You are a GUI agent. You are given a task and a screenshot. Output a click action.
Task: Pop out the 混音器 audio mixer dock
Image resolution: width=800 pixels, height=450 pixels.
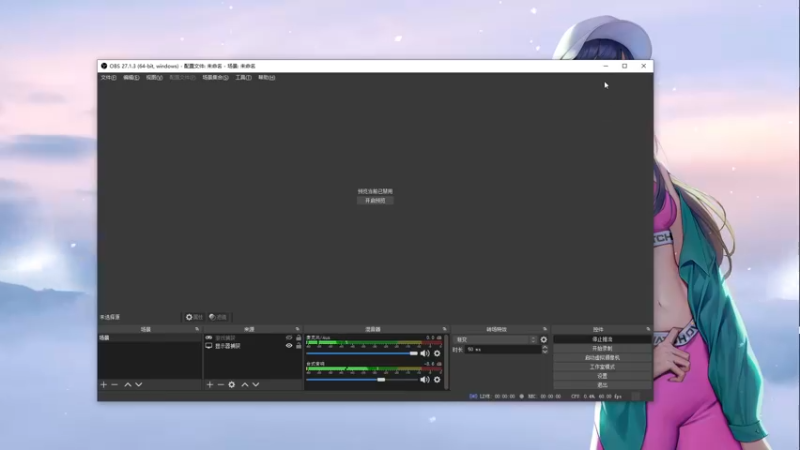click(444, 330)
